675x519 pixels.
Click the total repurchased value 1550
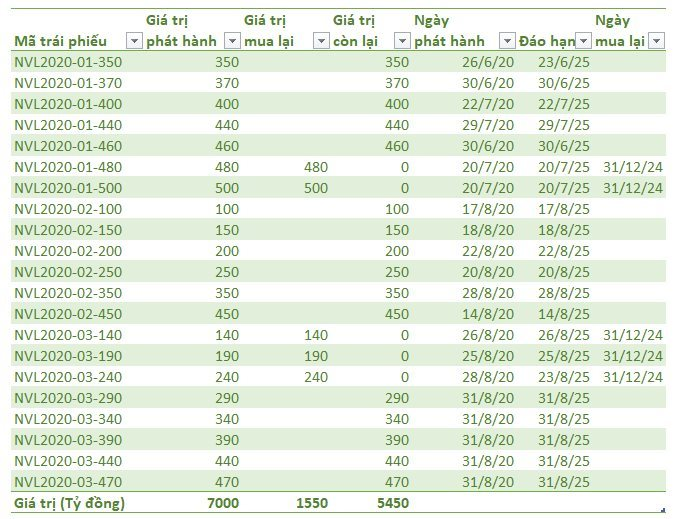click(x=311, y=503)
